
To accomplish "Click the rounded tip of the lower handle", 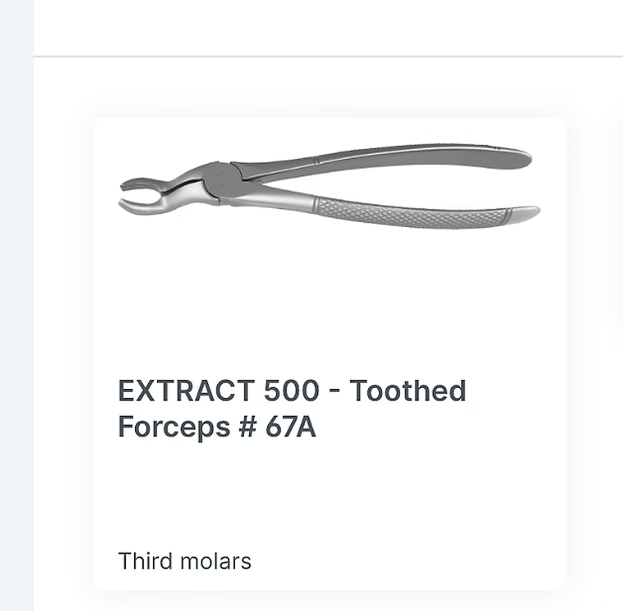I will tap(525, 212).
